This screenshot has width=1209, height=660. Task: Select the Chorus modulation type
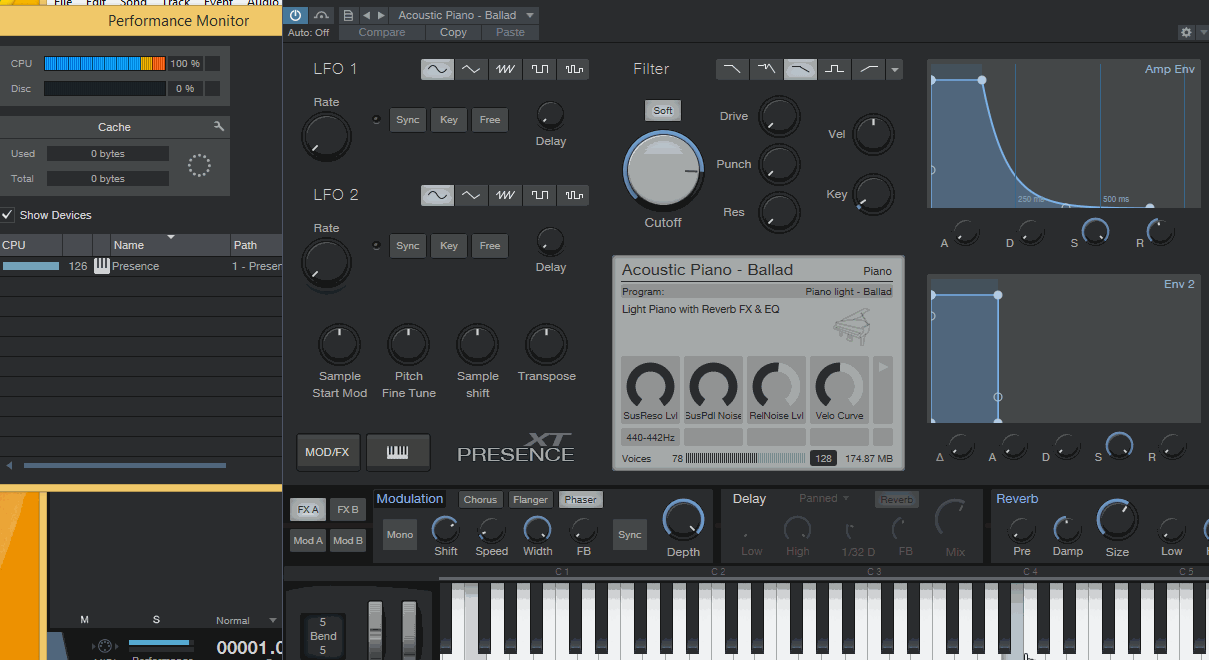[481, 500]
